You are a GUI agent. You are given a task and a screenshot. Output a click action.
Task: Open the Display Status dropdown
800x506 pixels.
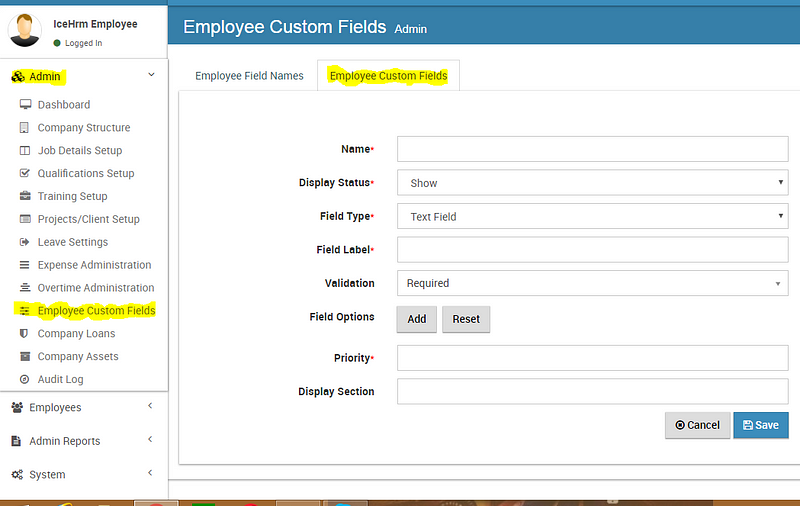[x=592, y=183]
